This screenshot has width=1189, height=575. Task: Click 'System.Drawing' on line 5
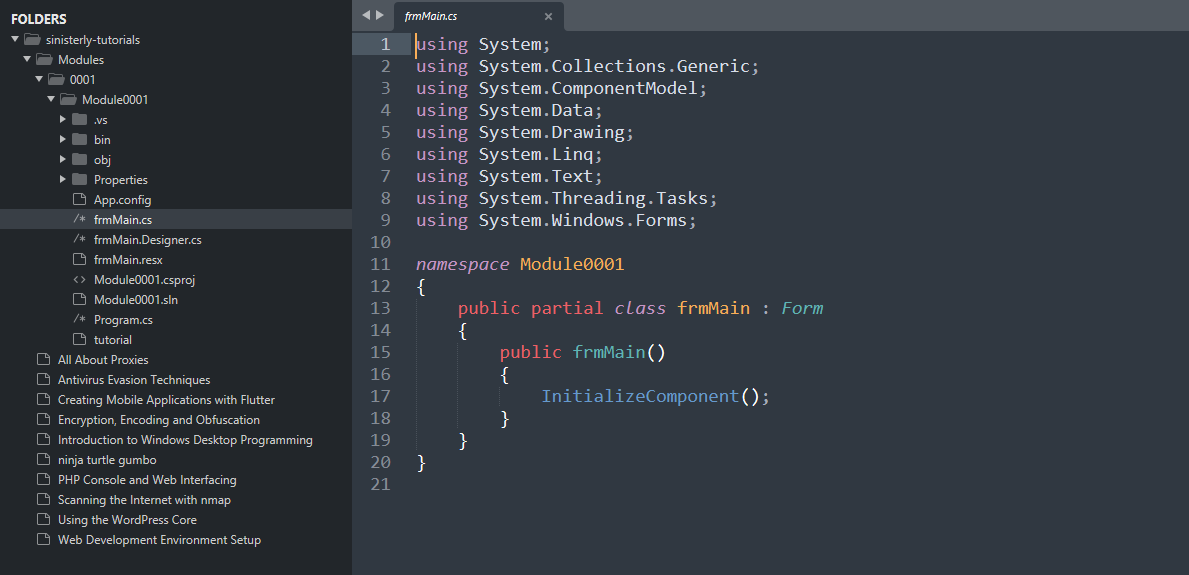tap(551, 132)
